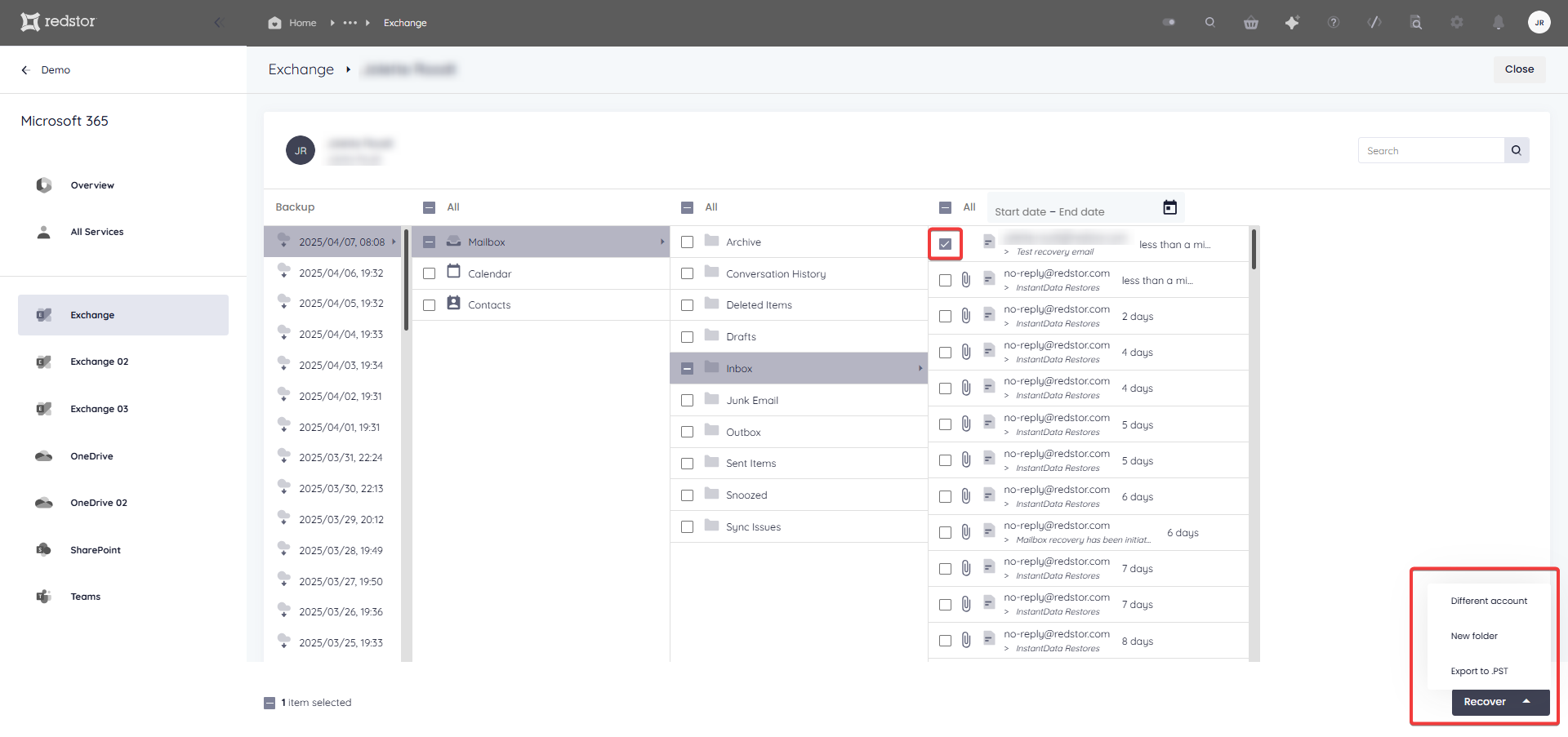The width and height of the screenshot is (1568, 737).
Task: Click the sparkle AI icon in the header
Action: coord(1292,23)
